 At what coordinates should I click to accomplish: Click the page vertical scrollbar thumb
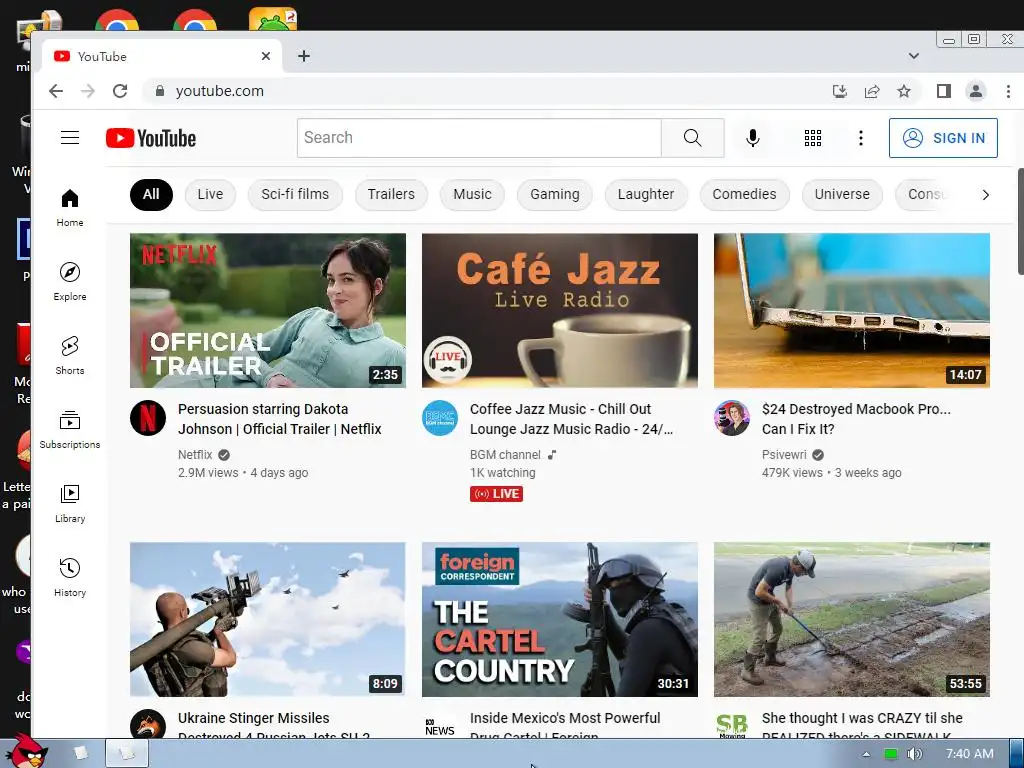pyautogui.click(x=1020, y=221)
